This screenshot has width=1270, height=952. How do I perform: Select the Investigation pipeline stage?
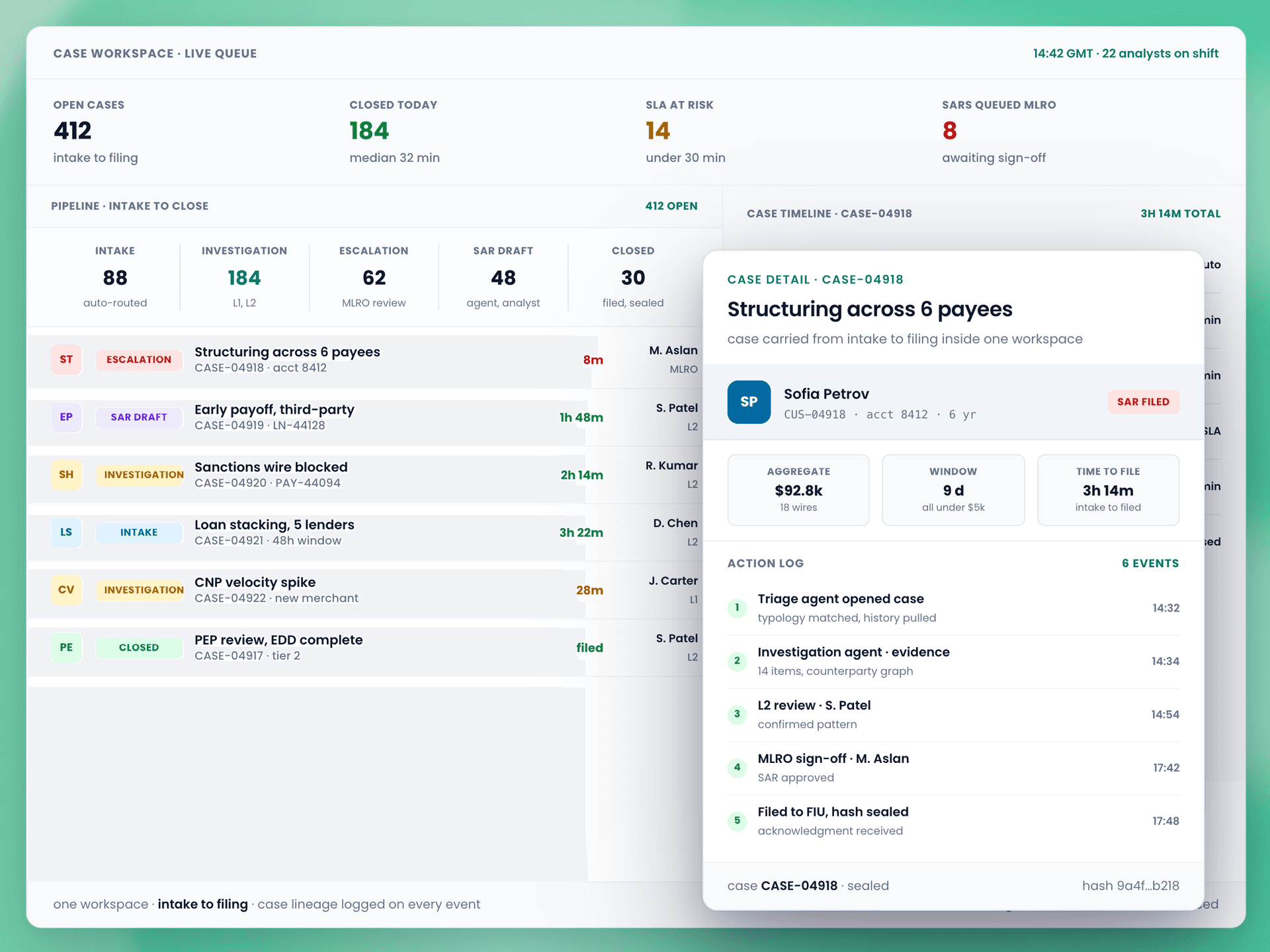[x=244, y=276]
